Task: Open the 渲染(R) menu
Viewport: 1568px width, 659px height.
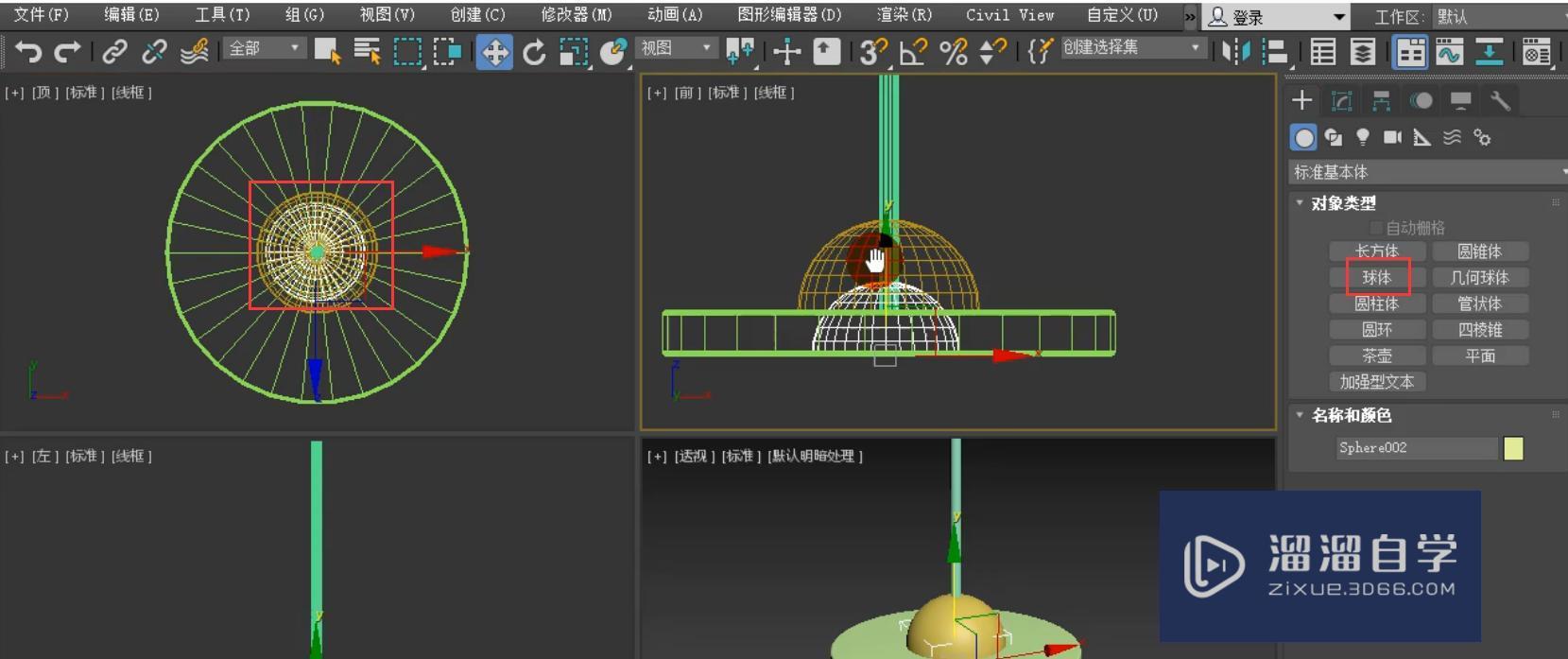Action: pyautogui.click(x=904, y=15)
